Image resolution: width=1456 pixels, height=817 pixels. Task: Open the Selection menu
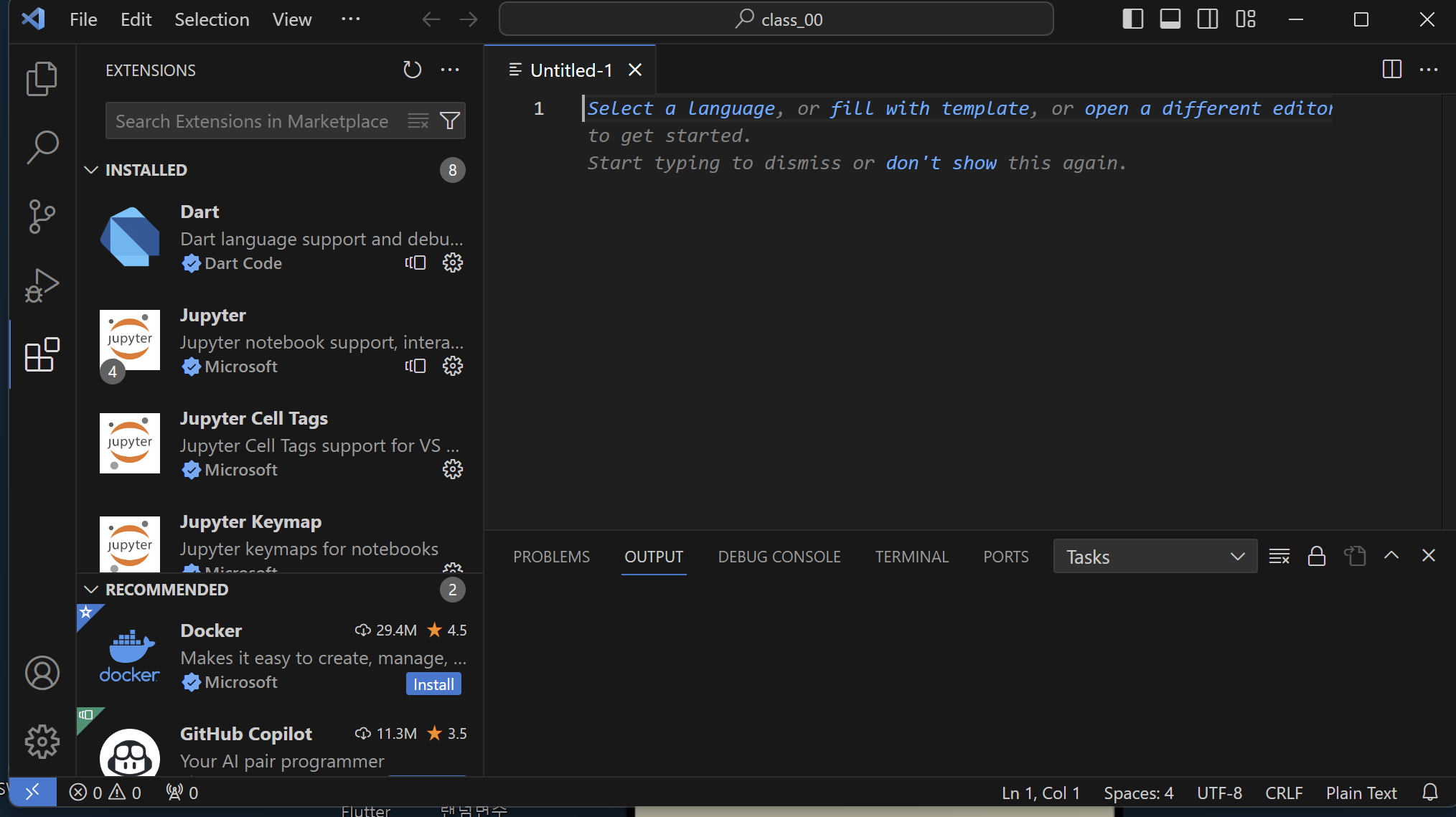click(x=212, y=19)
